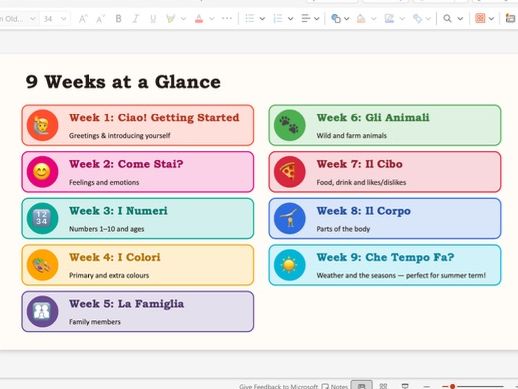
Task: Click Give Feedback to Microsoft
Action: [278, 386]
